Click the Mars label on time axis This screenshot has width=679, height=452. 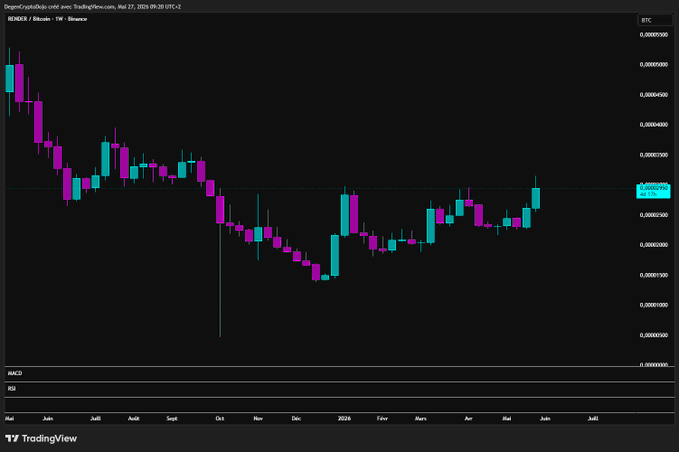point(420,419)
